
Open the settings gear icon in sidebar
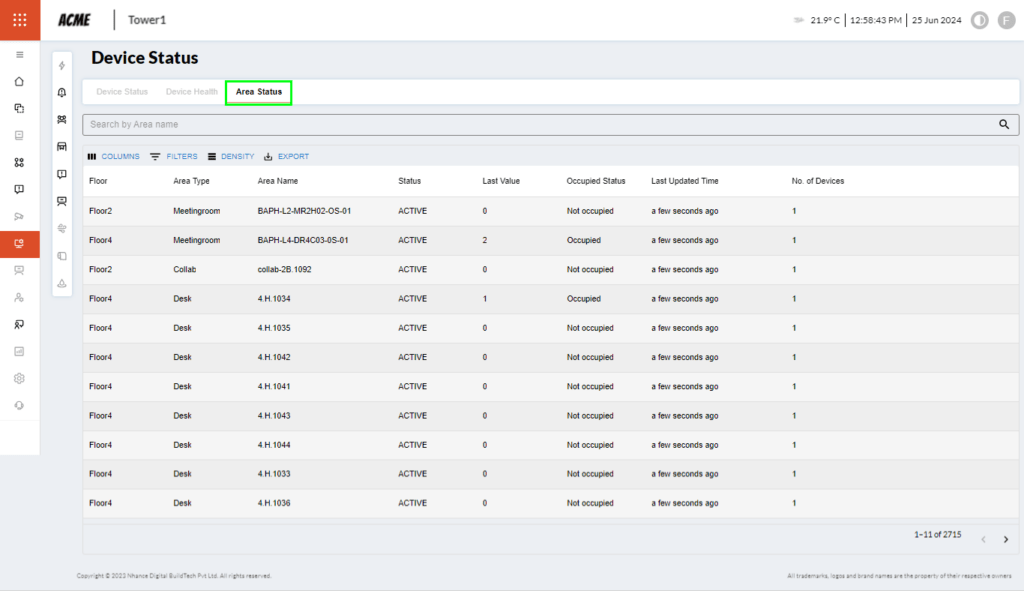pos(20,378)
